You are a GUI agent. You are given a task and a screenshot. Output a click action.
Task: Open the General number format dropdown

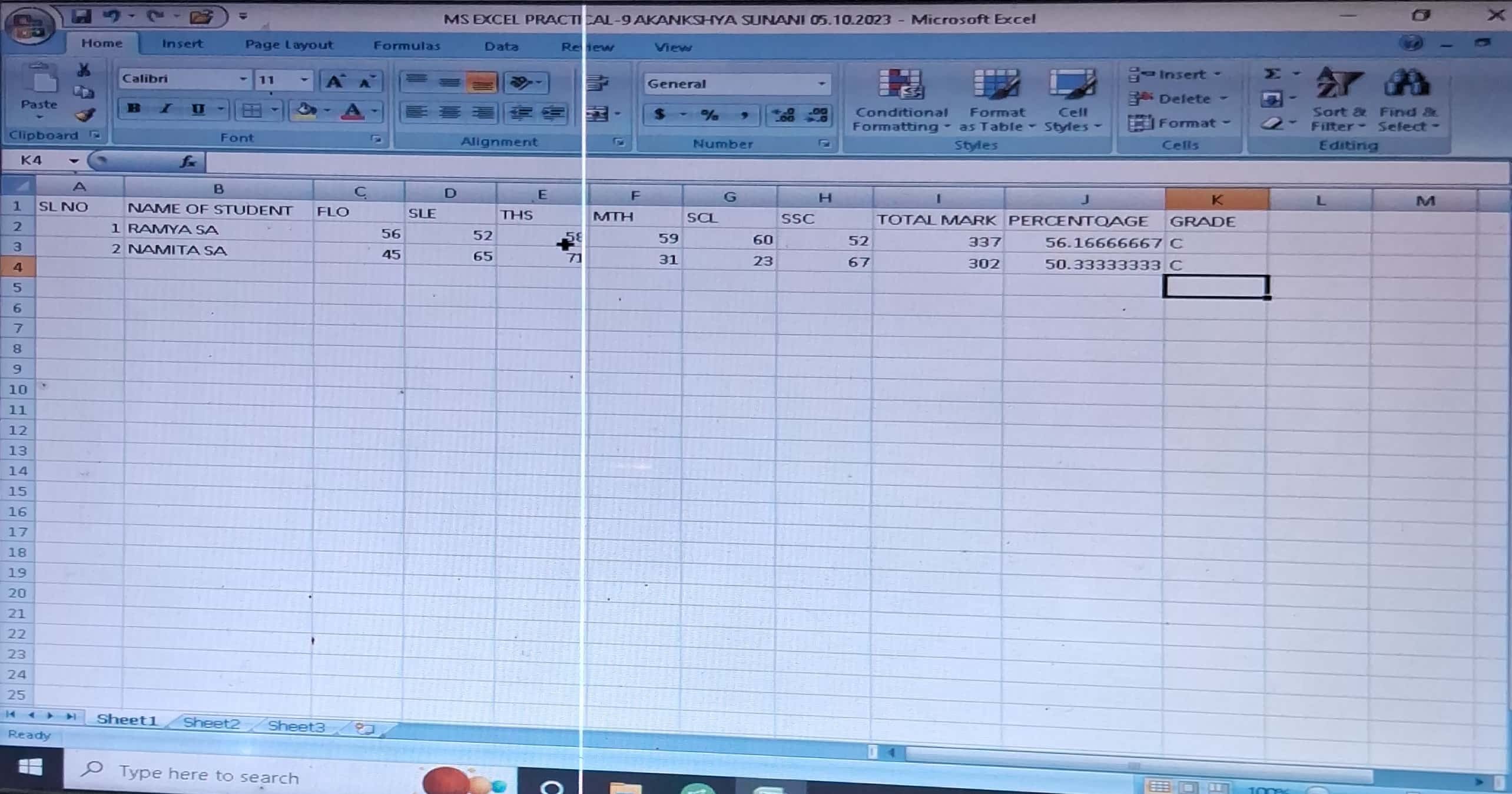(821, 84)
